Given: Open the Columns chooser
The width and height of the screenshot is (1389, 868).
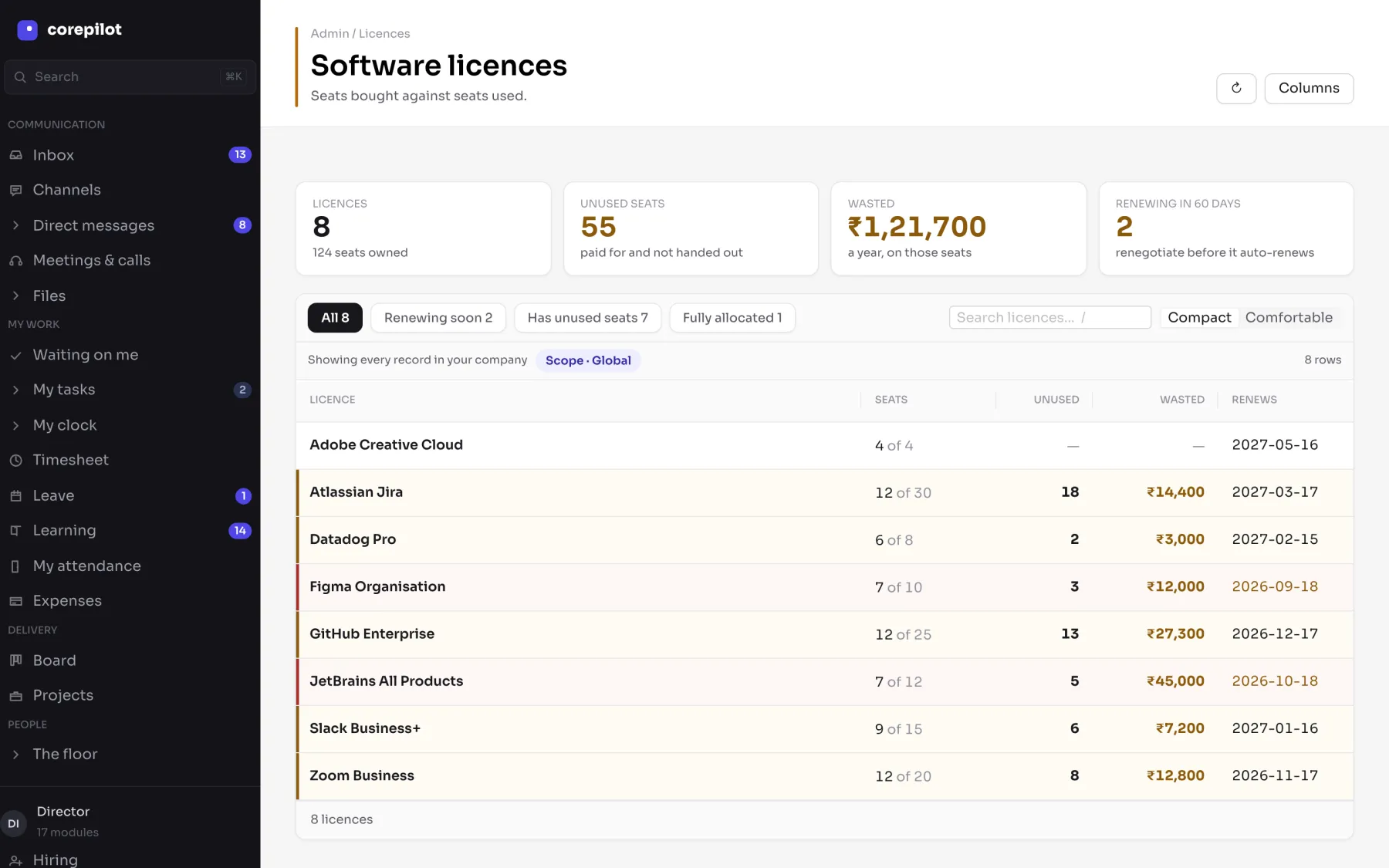Looking at the screenshot, I should (1309, 88).
